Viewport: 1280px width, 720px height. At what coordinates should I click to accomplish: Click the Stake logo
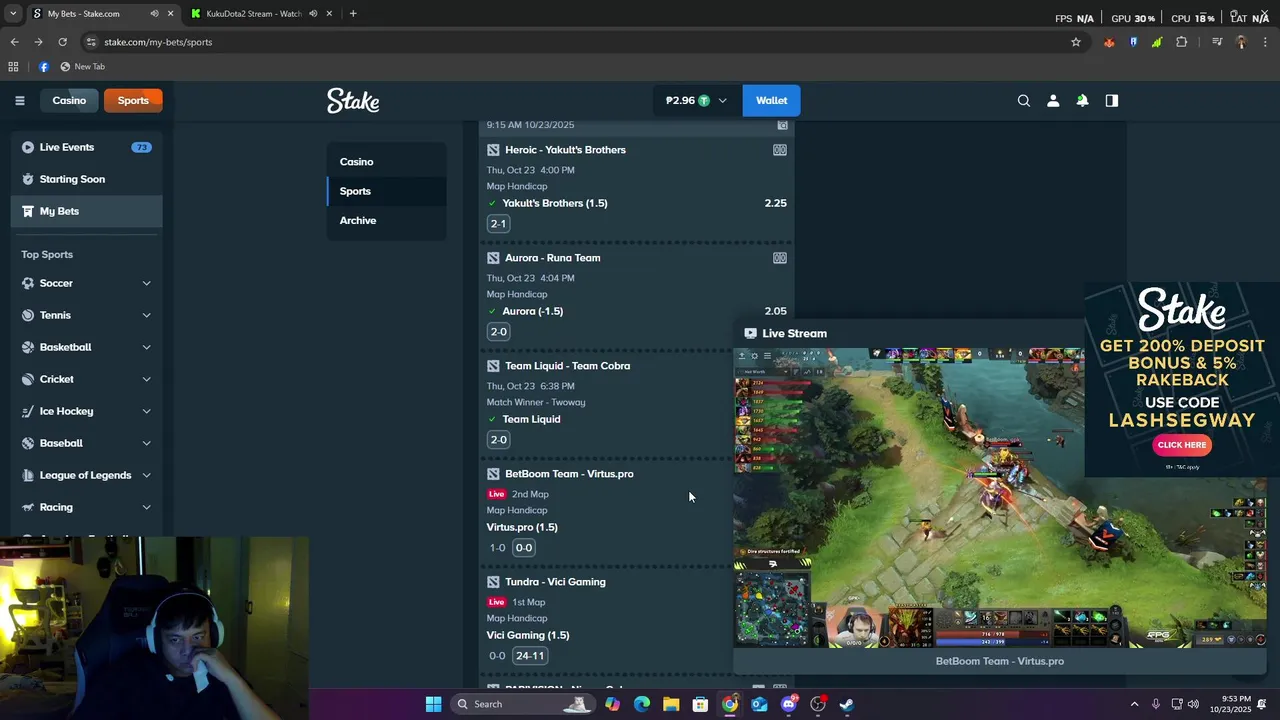tap(353, 100)
